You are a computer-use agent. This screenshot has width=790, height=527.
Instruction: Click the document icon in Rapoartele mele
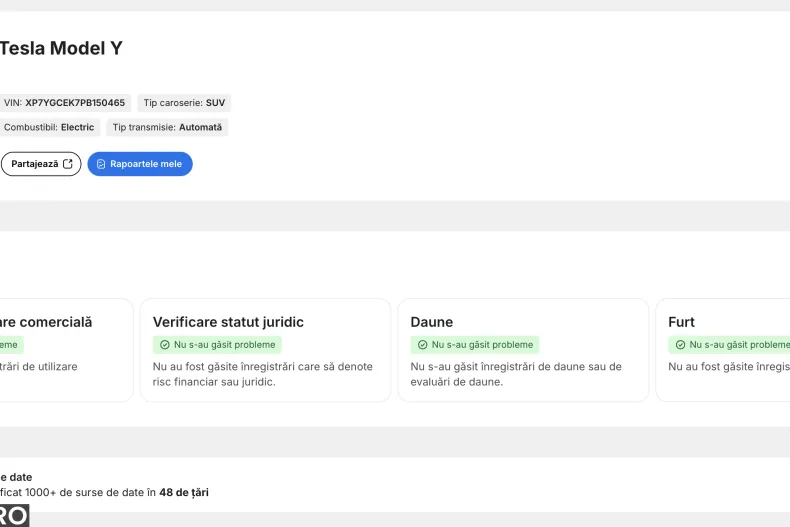(x=101, y=164)
